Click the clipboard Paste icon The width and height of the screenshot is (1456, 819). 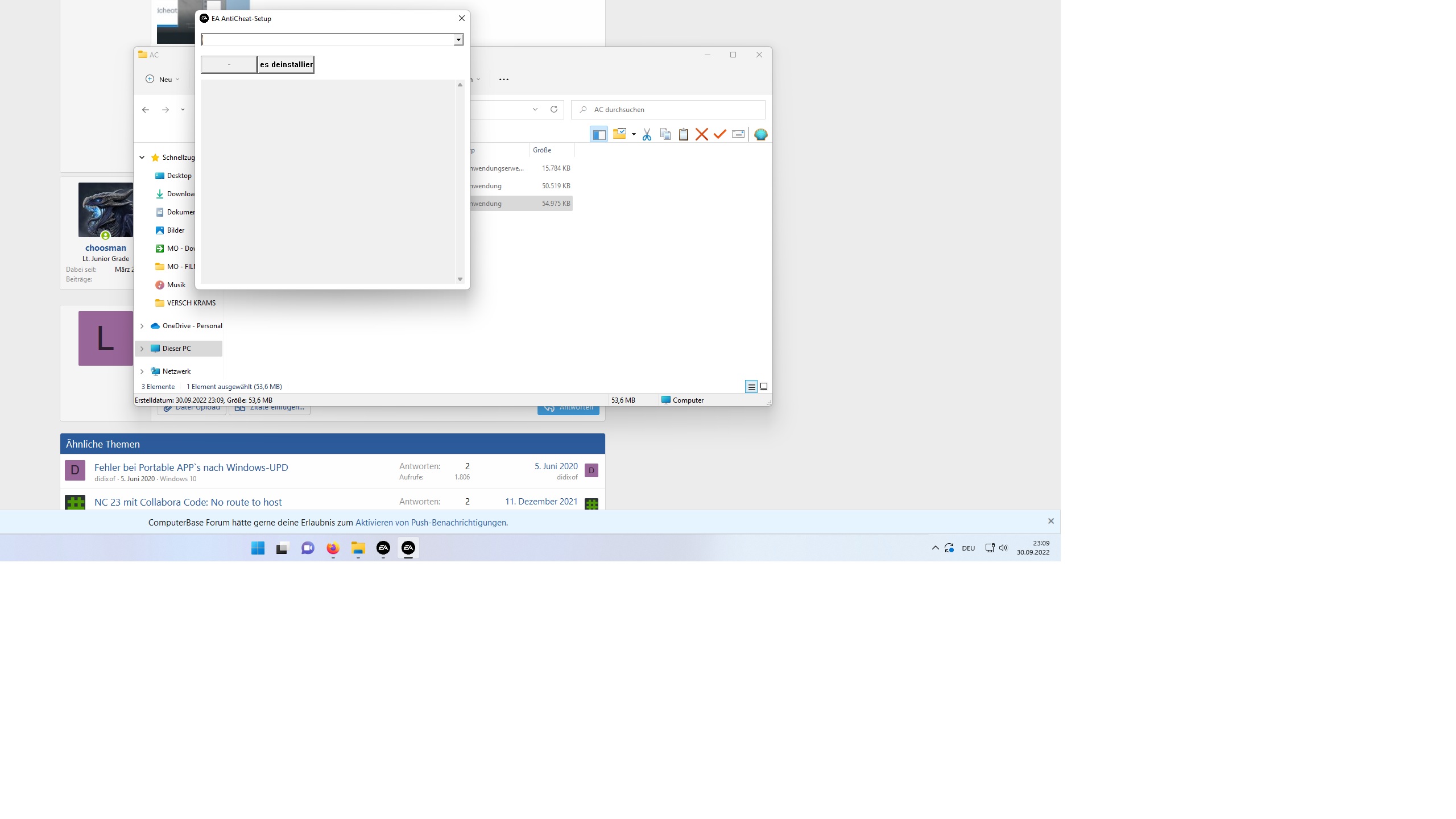(684, 134)
